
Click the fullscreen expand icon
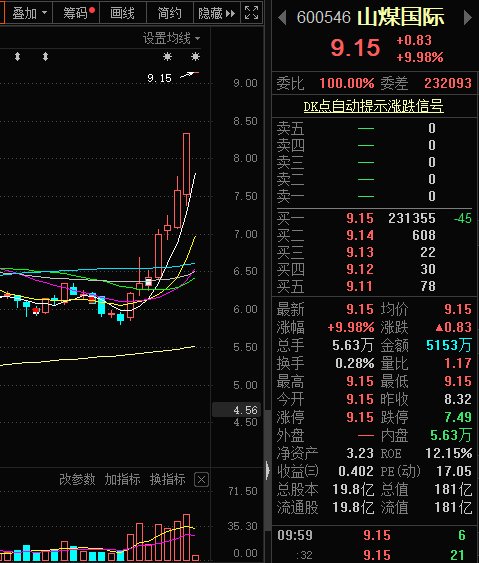point(251,13)
